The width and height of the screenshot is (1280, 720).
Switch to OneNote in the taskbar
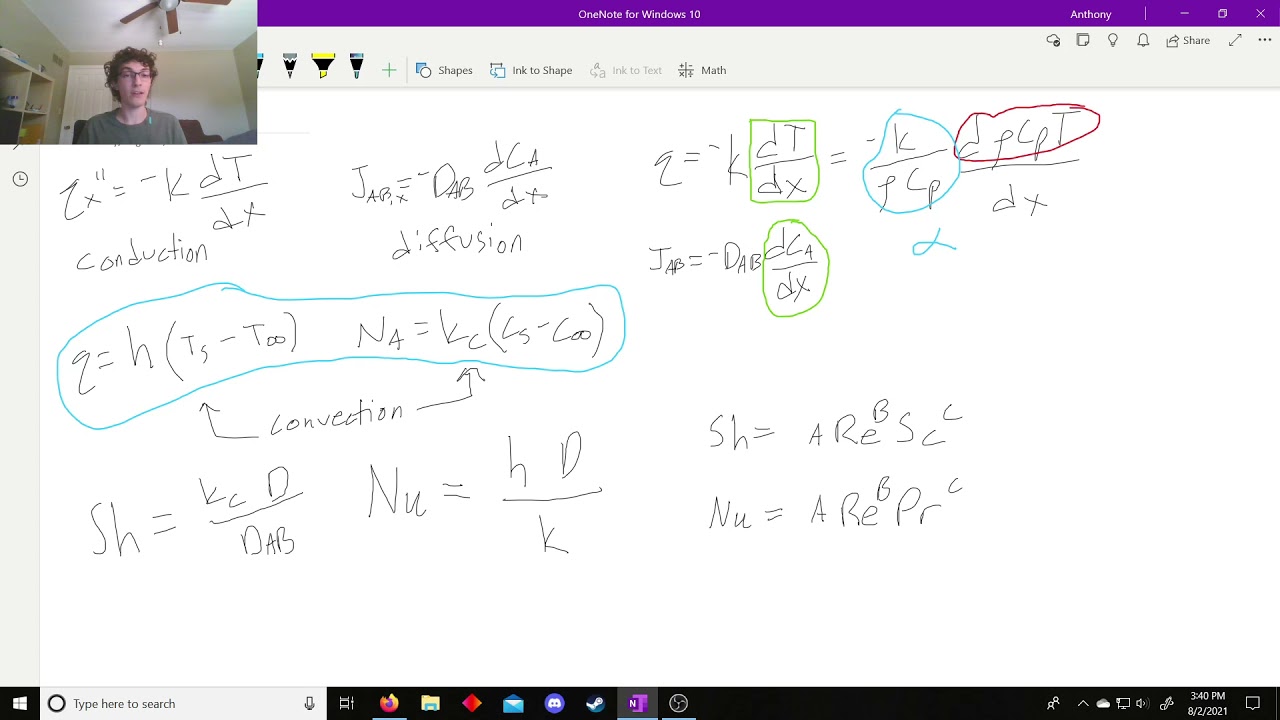click(x=637, y=703)
